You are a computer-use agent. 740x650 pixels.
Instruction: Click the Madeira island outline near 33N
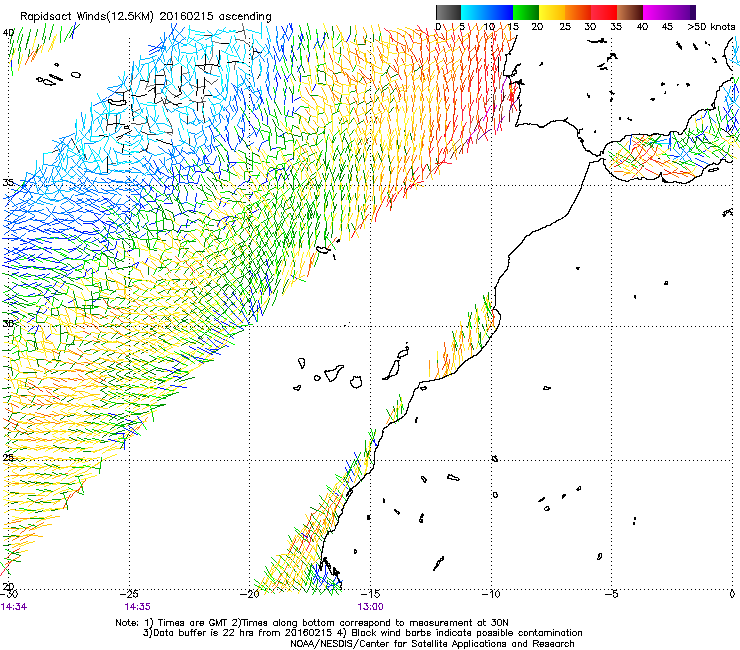324,249
